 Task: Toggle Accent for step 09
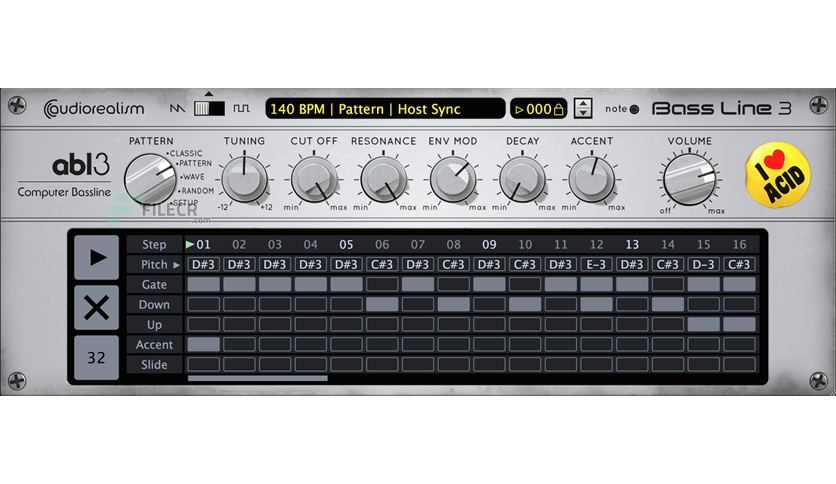point(489,344)
